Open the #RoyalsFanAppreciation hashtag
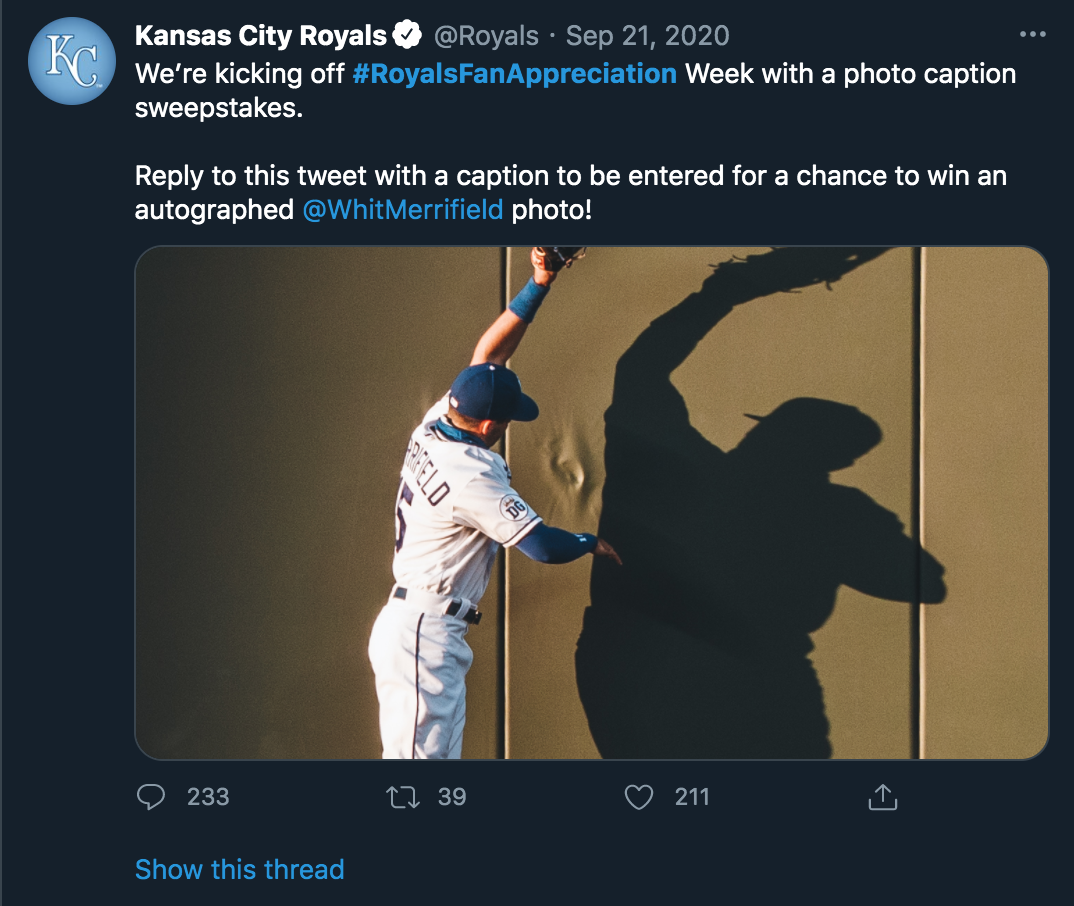 514,74
